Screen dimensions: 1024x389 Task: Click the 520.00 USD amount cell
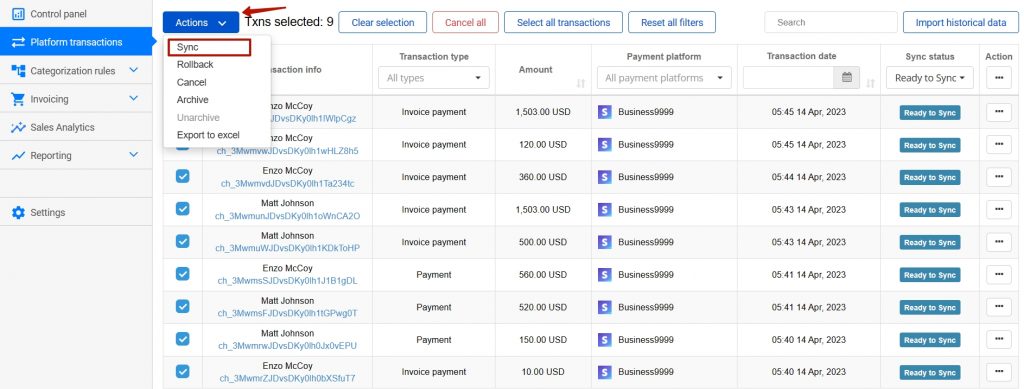pyautogui.click(x=543, y=307)
